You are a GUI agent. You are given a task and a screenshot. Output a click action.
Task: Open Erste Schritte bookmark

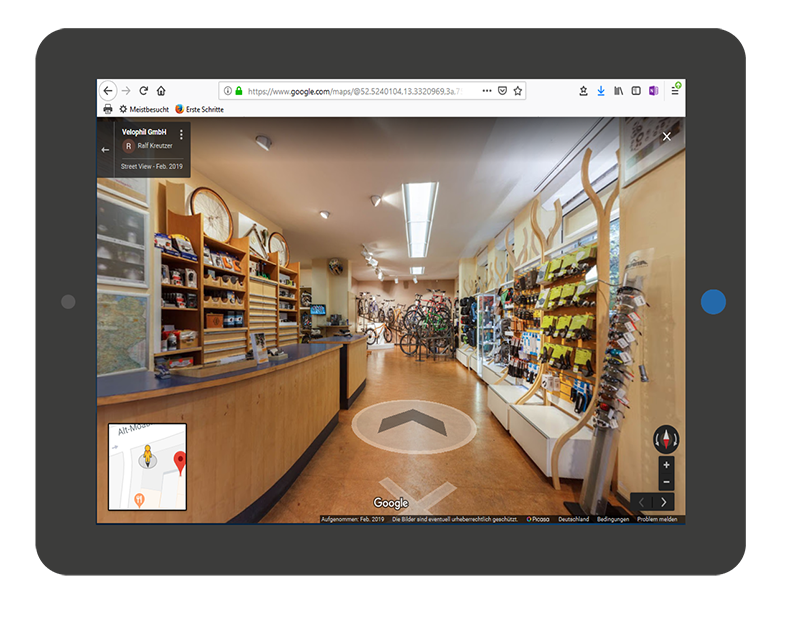tap(199, 109)
